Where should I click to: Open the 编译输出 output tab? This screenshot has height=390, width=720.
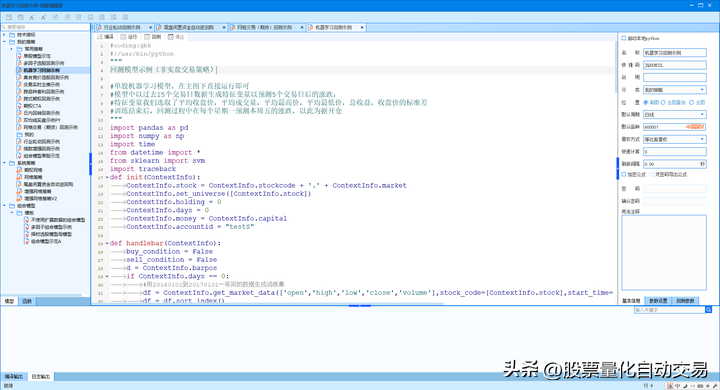(14, 377)
